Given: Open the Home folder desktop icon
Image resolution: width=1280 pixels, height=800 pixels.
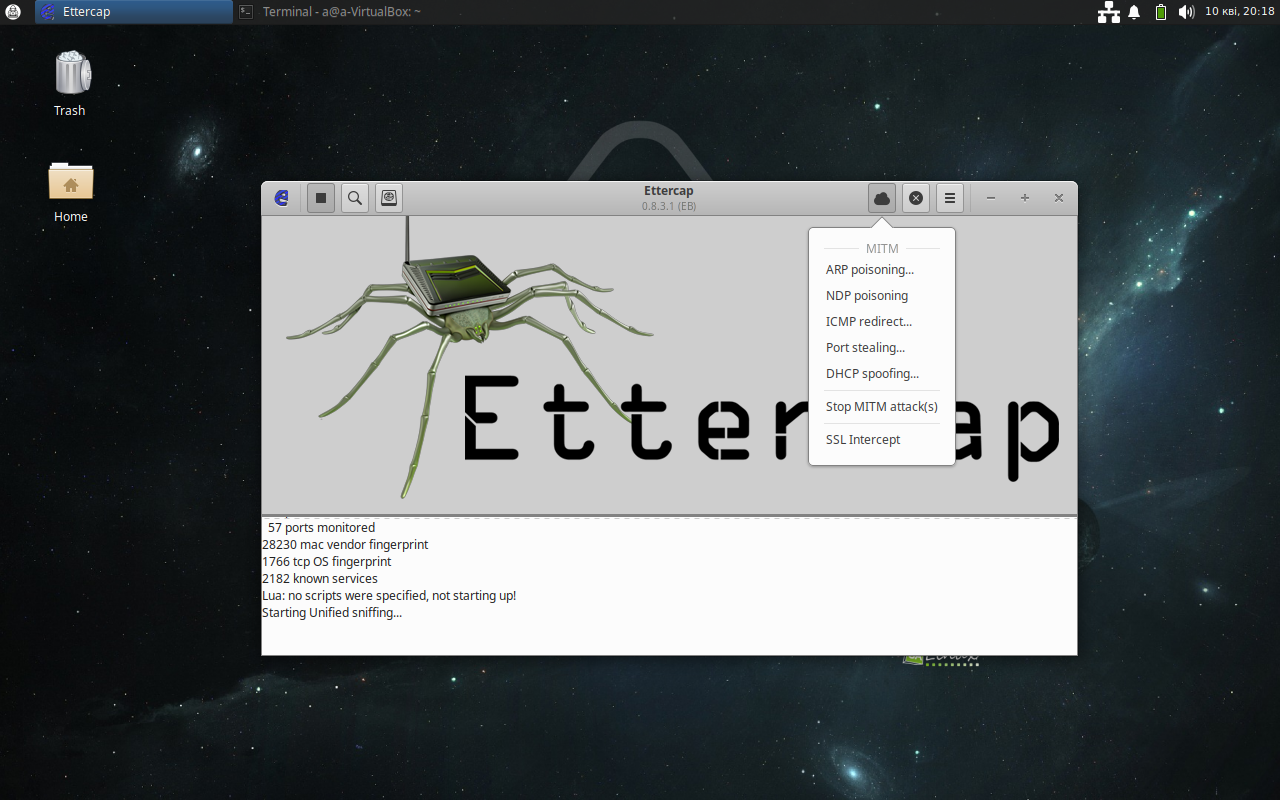Looking at the screenshot, I should (70, 192).
